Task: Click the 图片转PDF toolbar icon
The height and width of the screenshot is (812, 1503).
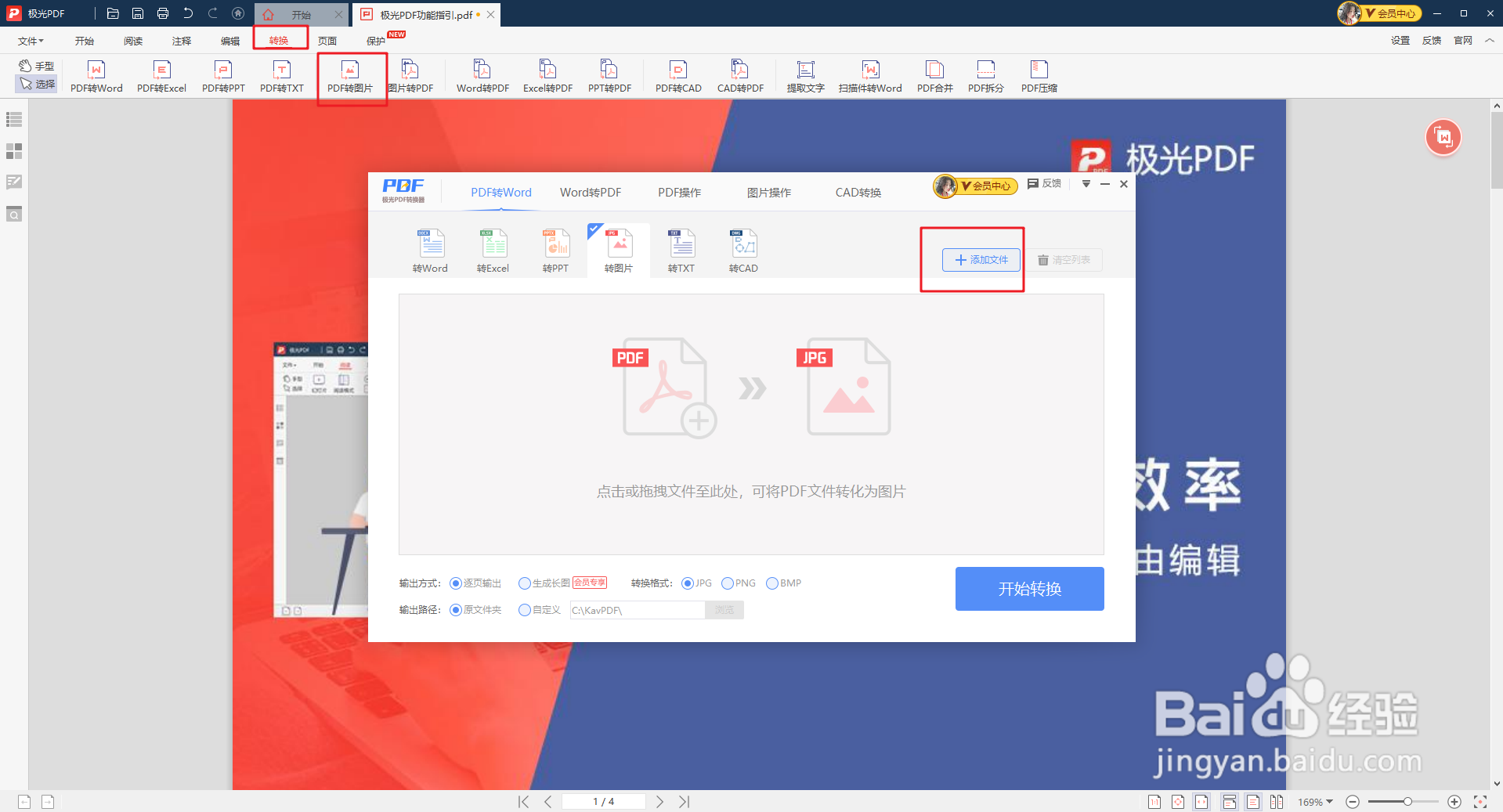Action: click(410, 77)
